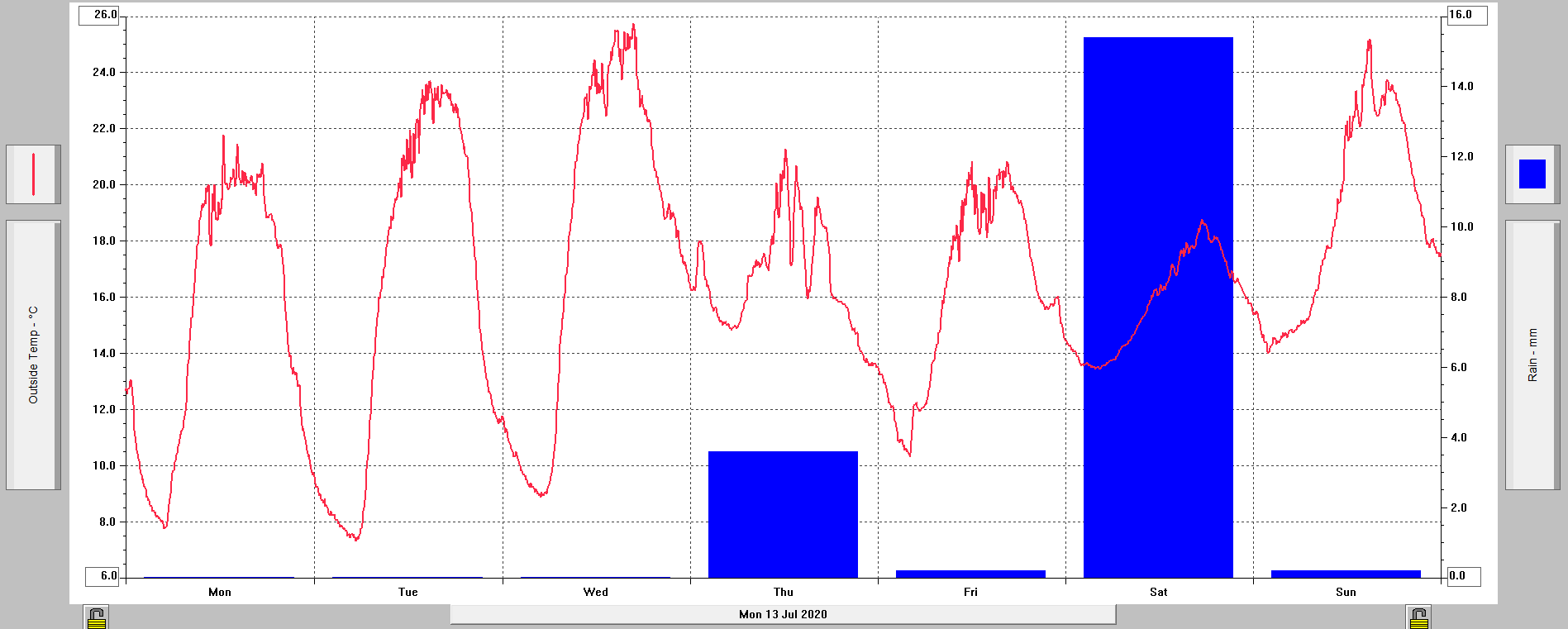The height and width of the screenshot is (629, 1568).
Task: Click the blue rain bar style button
Action: tap(1532, 174)
